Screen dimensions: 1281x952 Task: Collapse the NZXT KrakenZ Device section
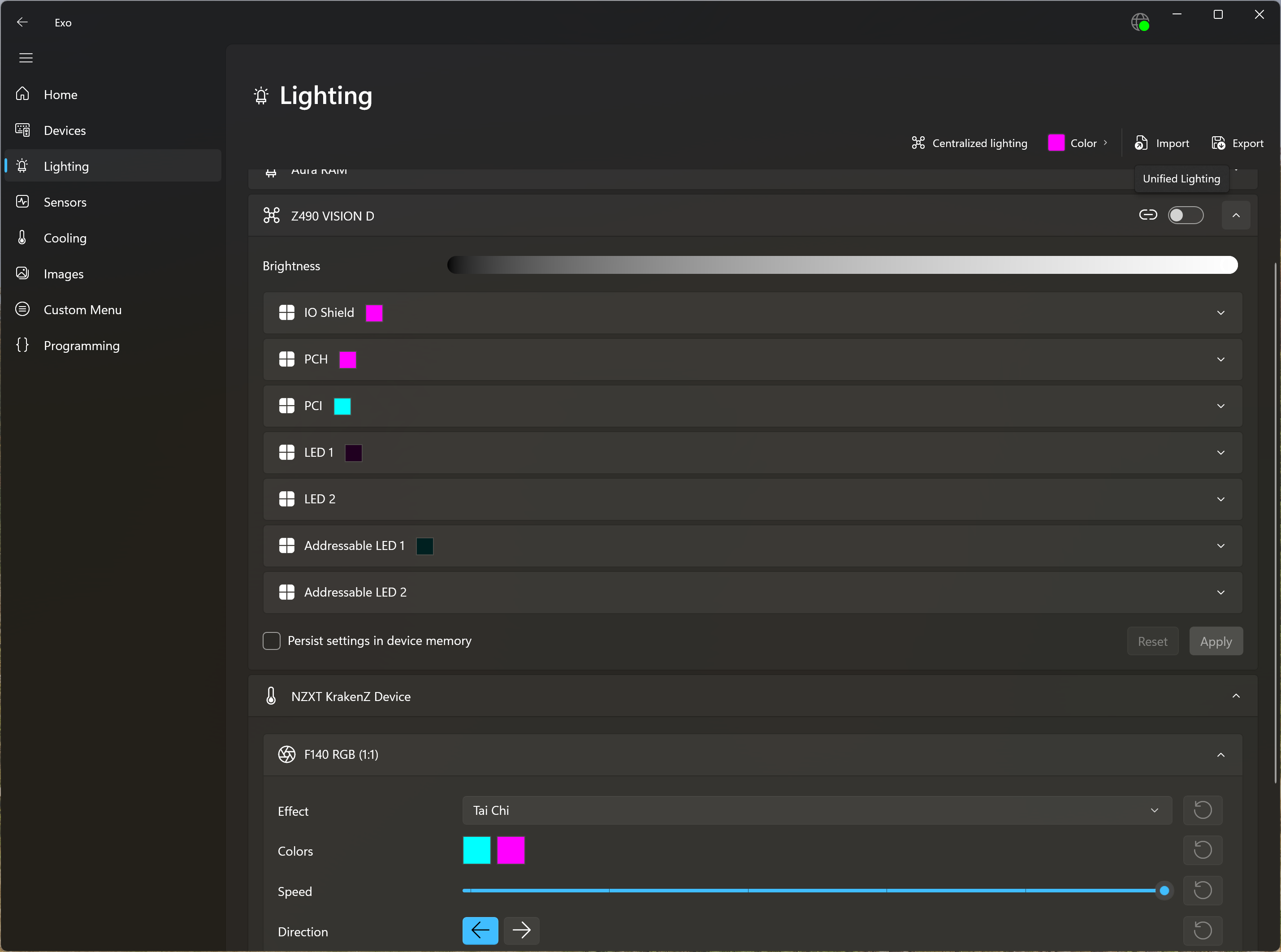[1235, 696]
